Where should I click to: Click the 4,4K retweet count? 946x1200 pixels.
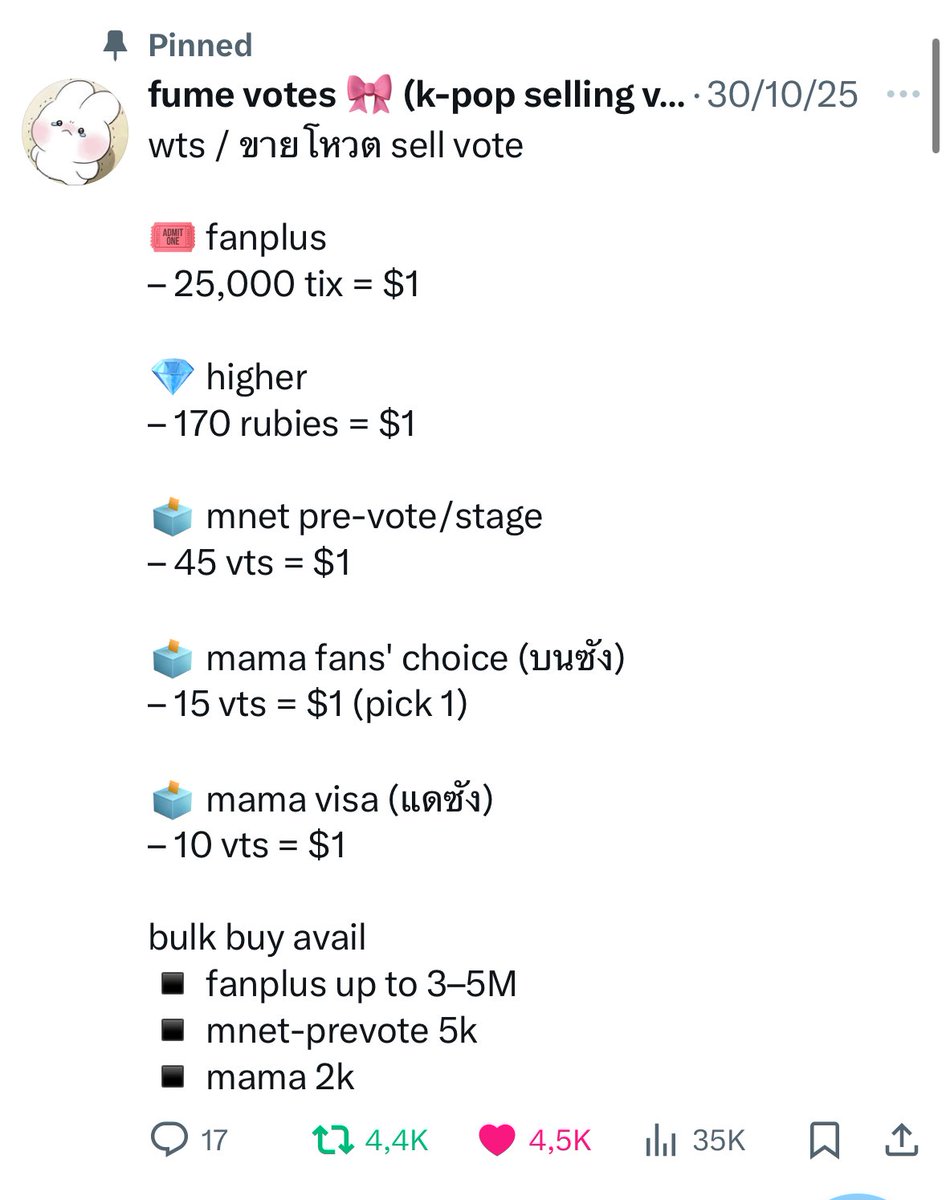click(x=396, y=1139)
